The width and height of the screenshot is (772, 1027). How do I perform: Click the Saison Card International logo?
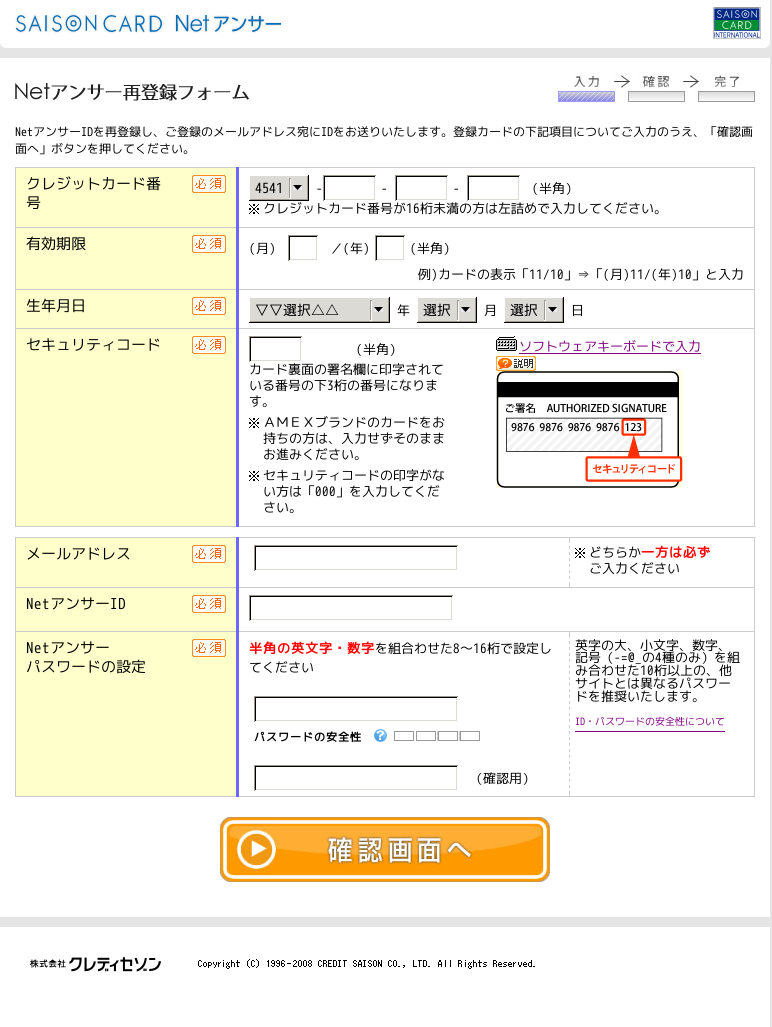point(736,23)
